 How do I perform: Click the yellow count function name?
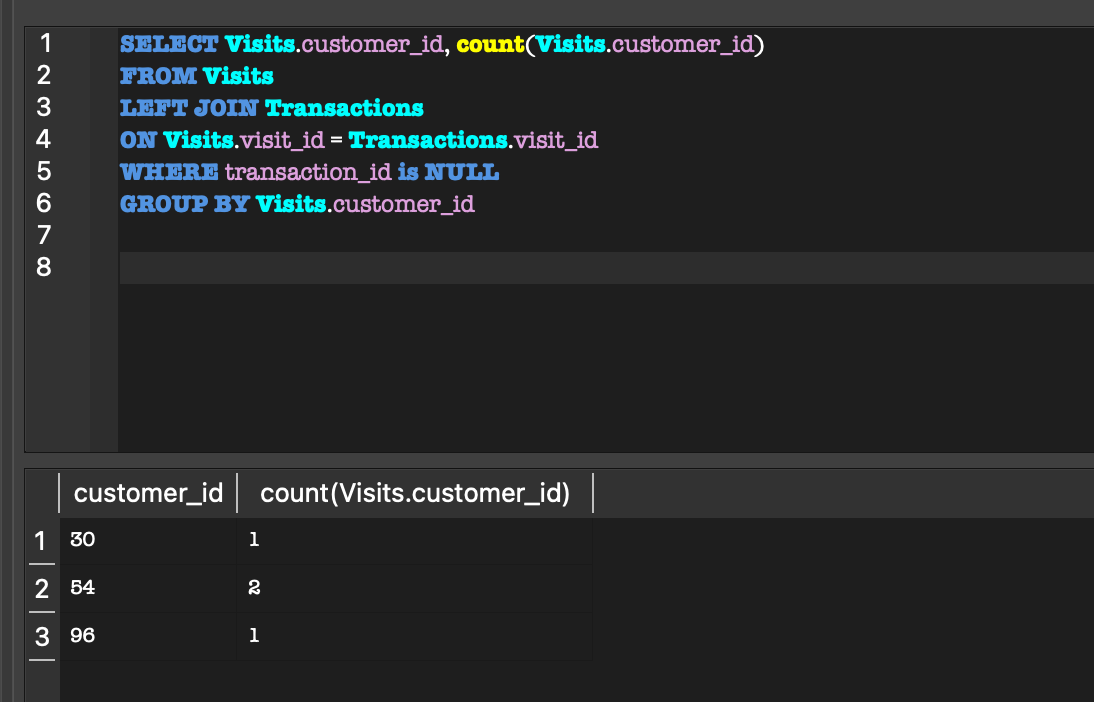click(x=490, y=44)
